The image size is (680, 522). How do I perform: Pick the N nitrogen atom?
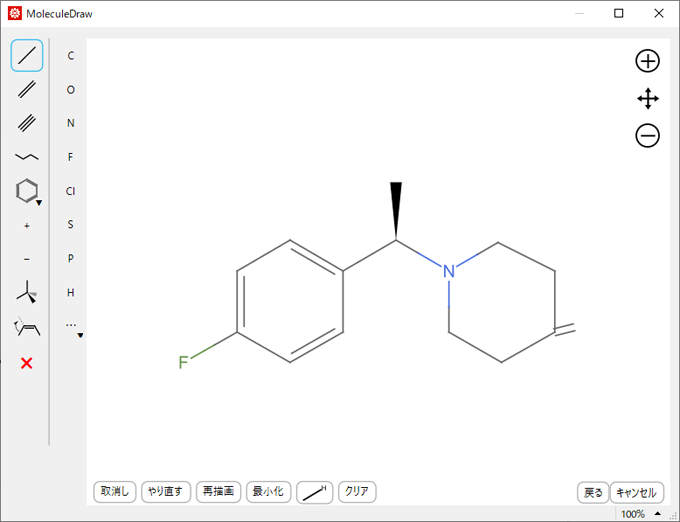coord(70,123)
